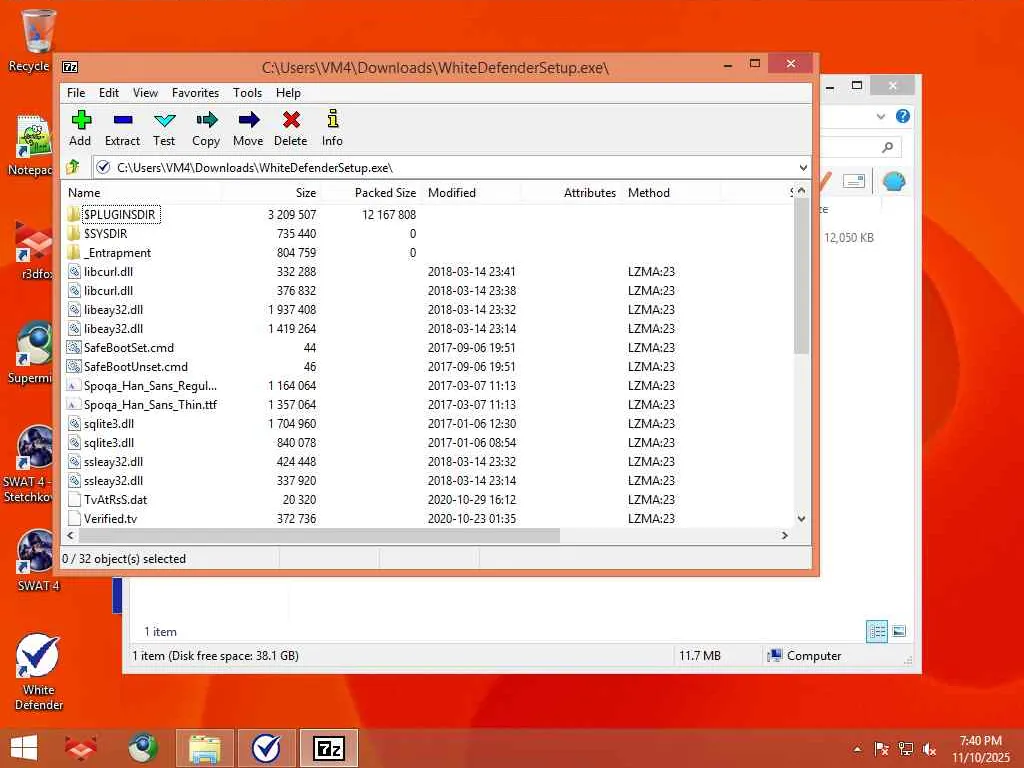The height and width of the screenshot is (768, 1024).
Task: Open Supermium desktop shortcut
Action: click(x=31, y=353)
